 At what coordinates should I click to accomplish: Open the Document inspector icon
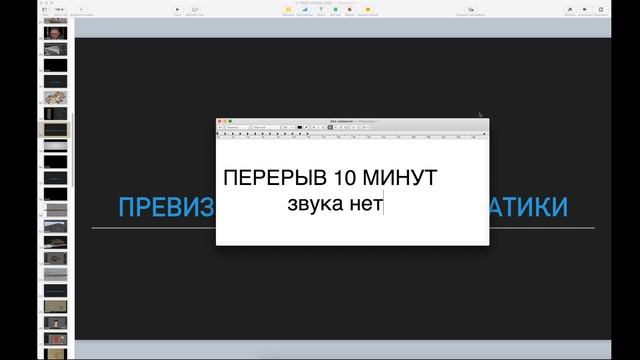pyautogui.click(x=601, y=9)
